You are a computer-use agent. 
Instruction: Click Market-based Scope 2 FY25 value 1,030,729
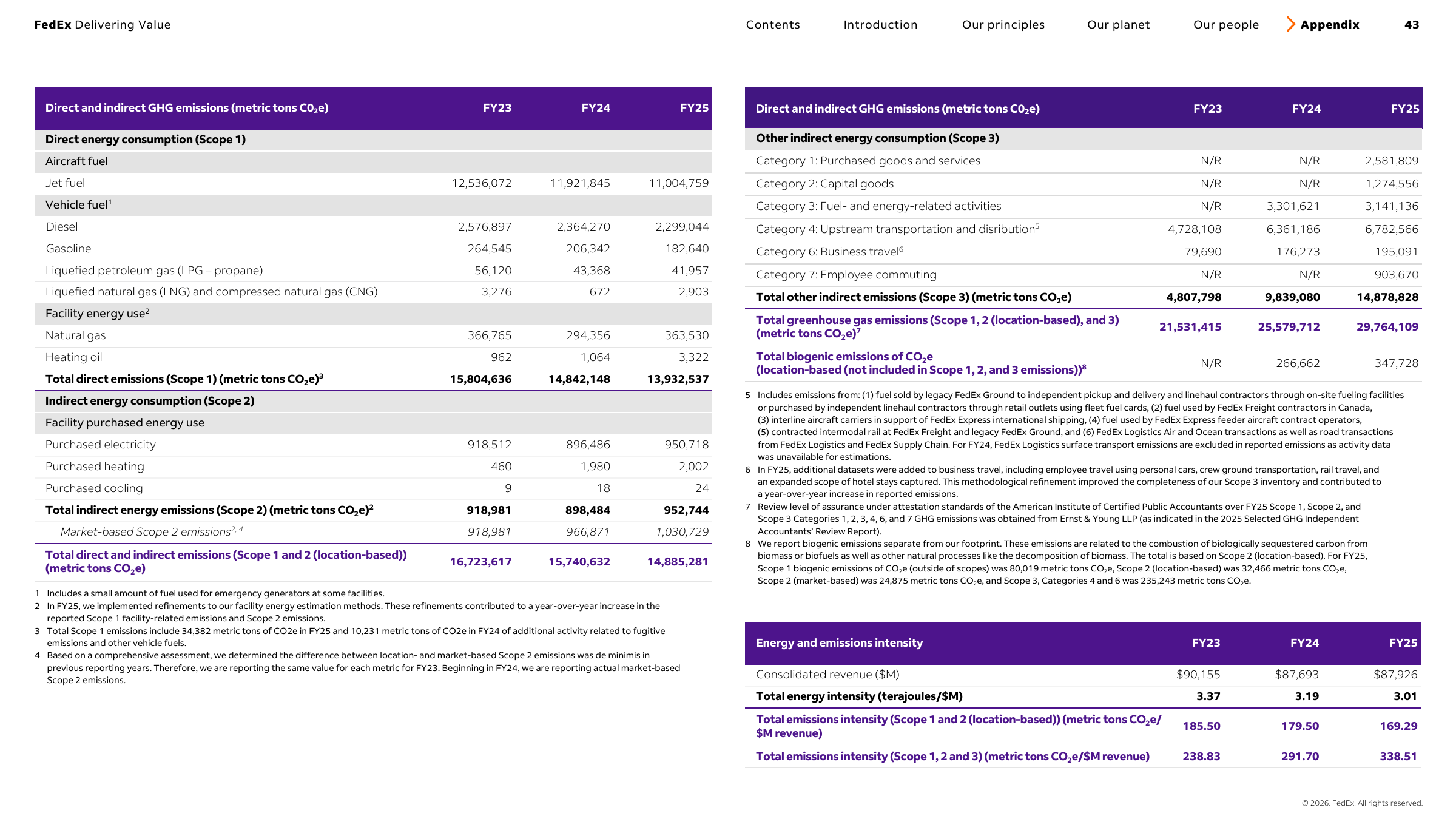pos(682,532)
